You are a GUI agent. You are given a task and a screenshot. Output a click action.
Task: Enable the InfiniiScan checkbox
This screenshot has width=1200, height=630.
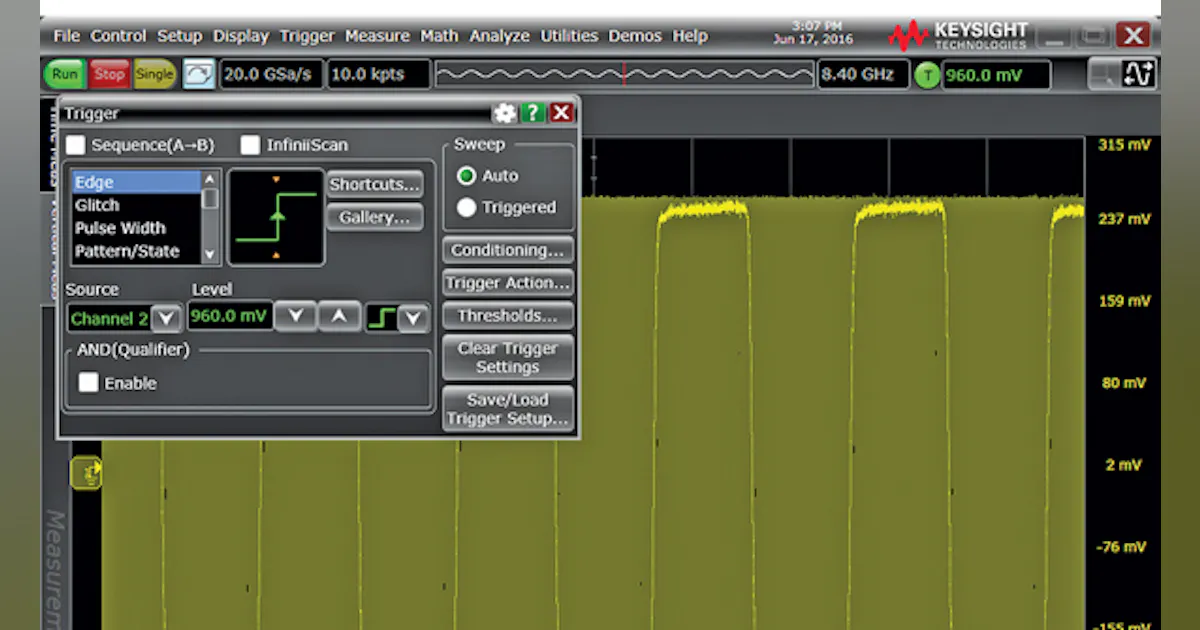click(250, 145)
